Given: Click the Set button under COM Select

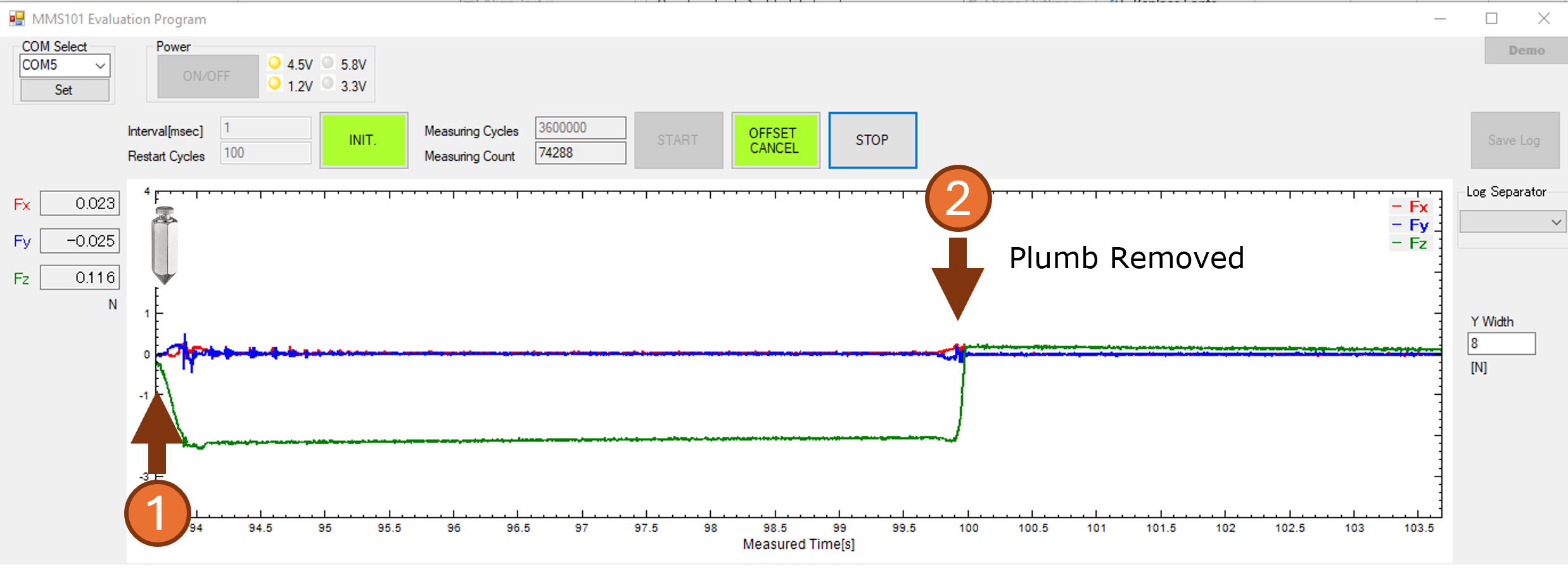Looking at the screenshot, I should coord(64,90).
